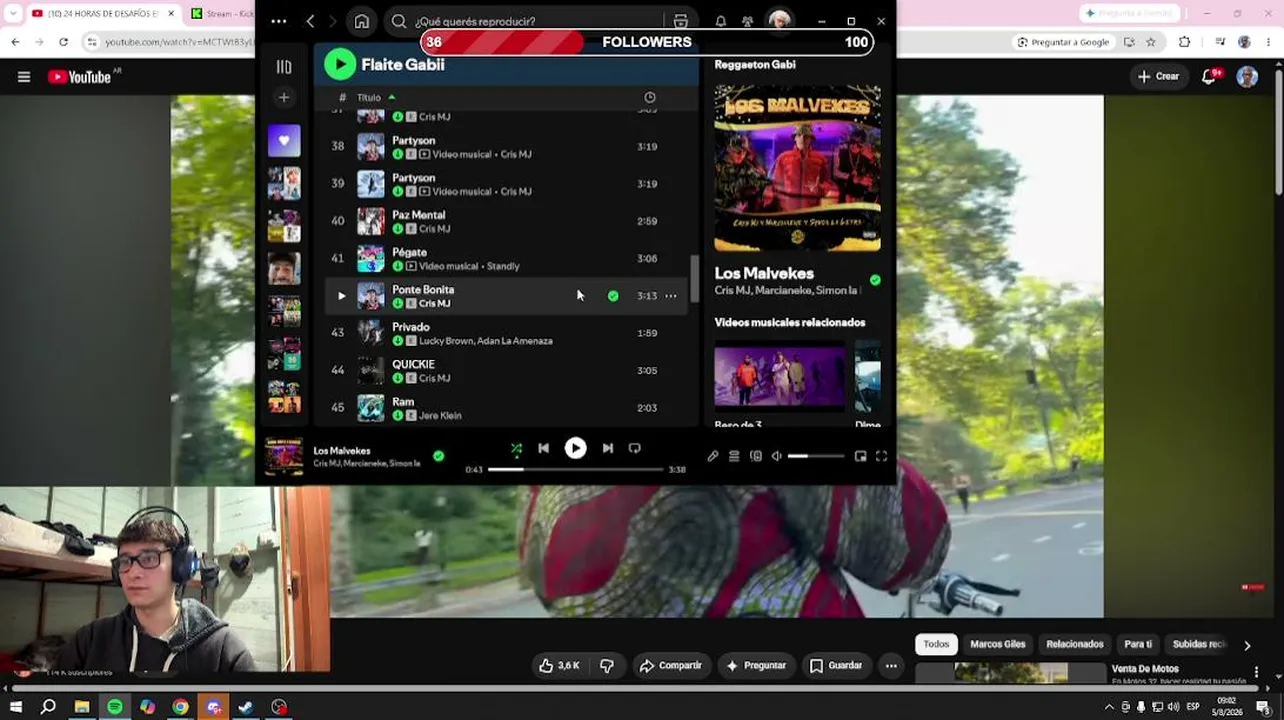Play the Flaite Gabii playlist with green button
1284x720 pixels.
[x=340, y=64]
